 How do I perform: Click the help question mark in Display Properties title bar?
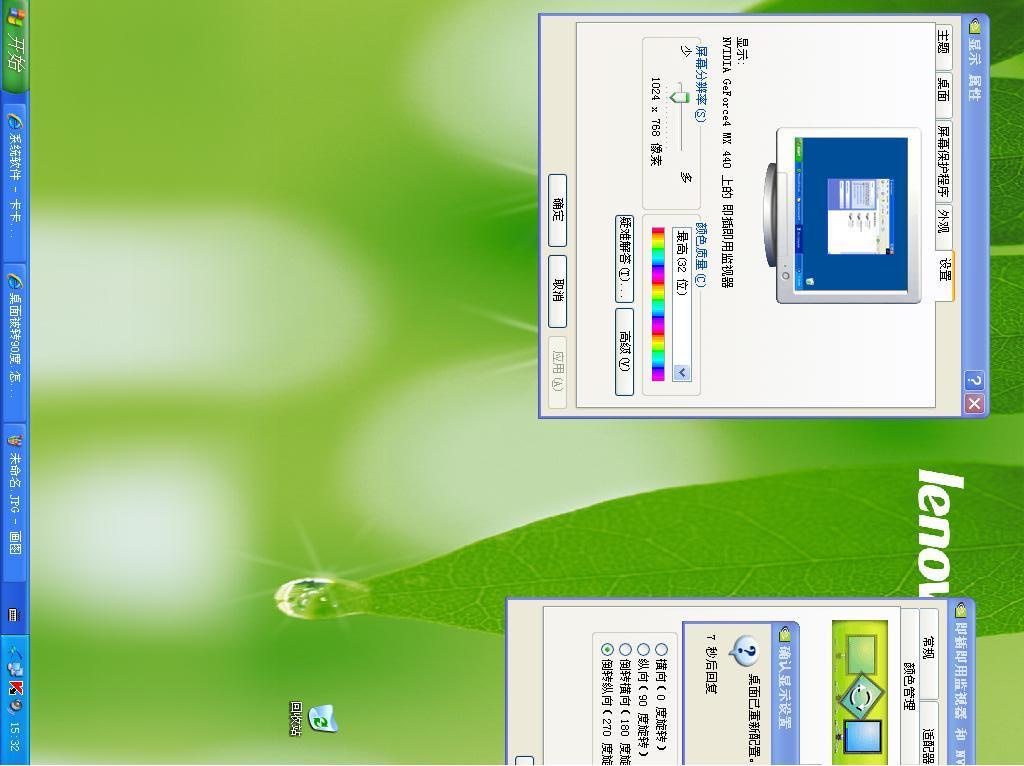click(974, 380)
